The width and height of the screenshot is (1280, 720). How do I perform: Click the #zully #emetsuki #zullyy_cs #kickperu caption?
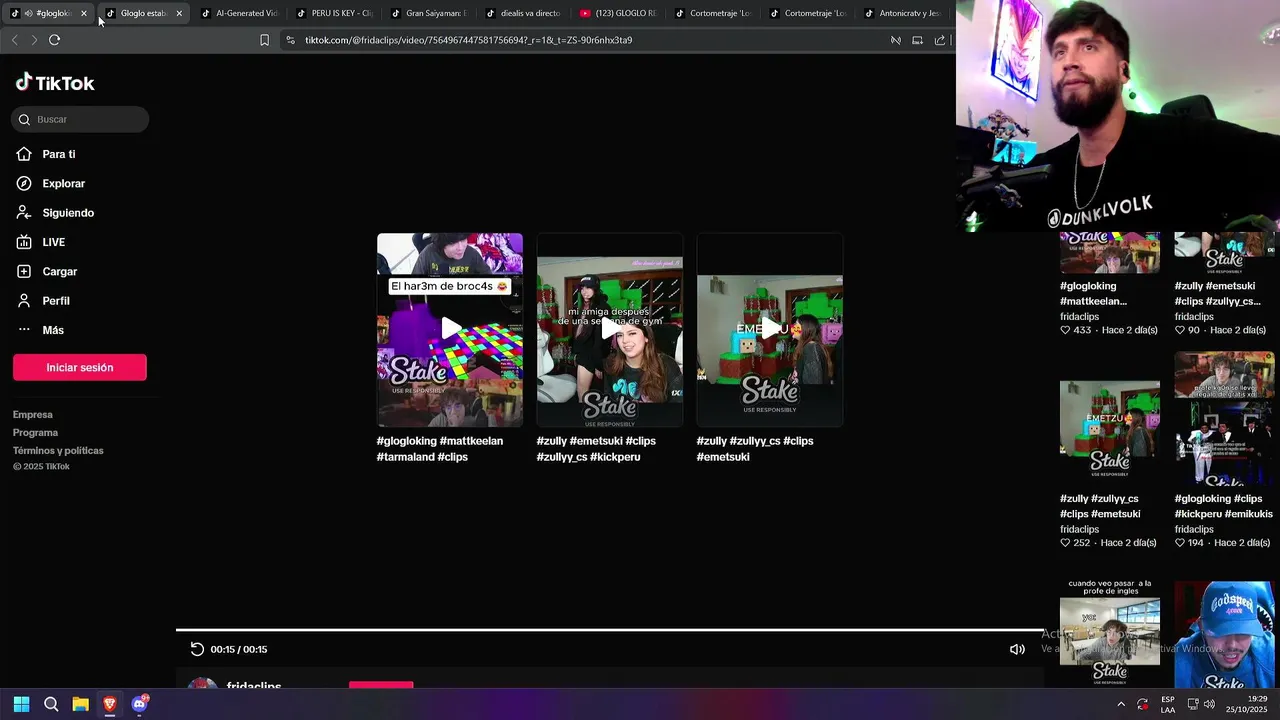coord(596,449)
